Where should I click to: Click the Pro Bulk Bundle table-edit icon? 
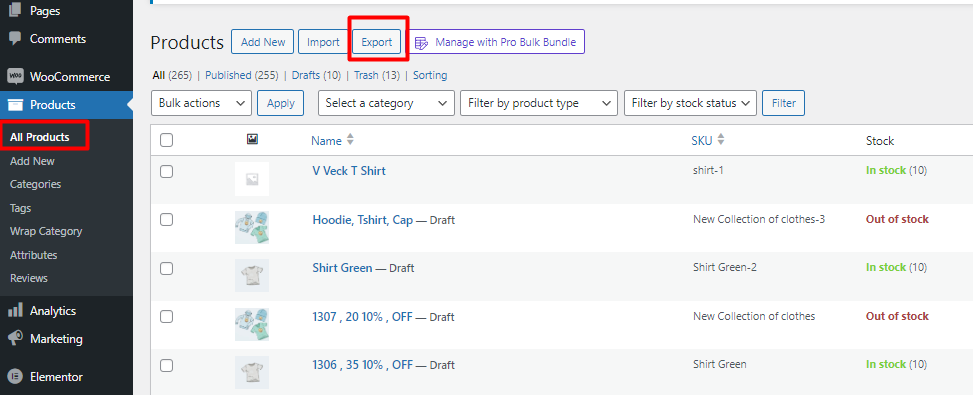pyautogui.click(x=422, y=43)
